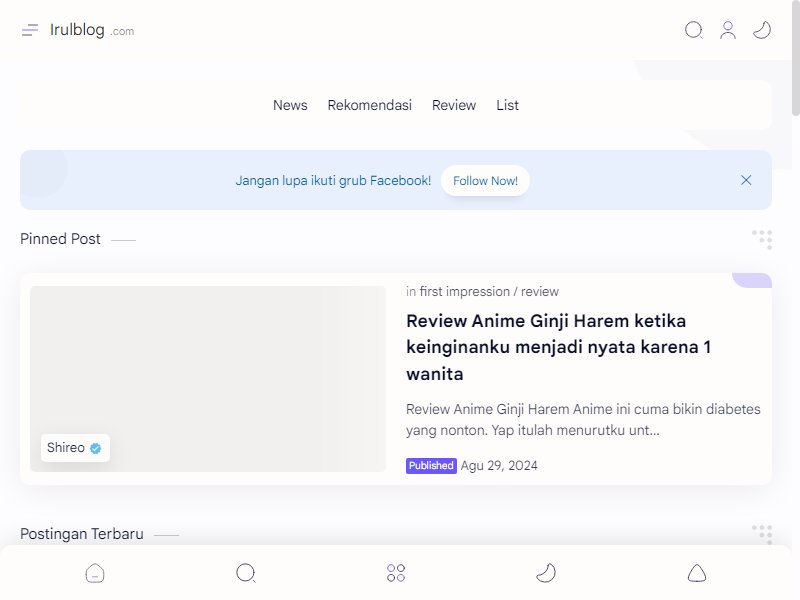
Task: Open notifications bell in bottom bar
Action: click(x=696, y=573)
